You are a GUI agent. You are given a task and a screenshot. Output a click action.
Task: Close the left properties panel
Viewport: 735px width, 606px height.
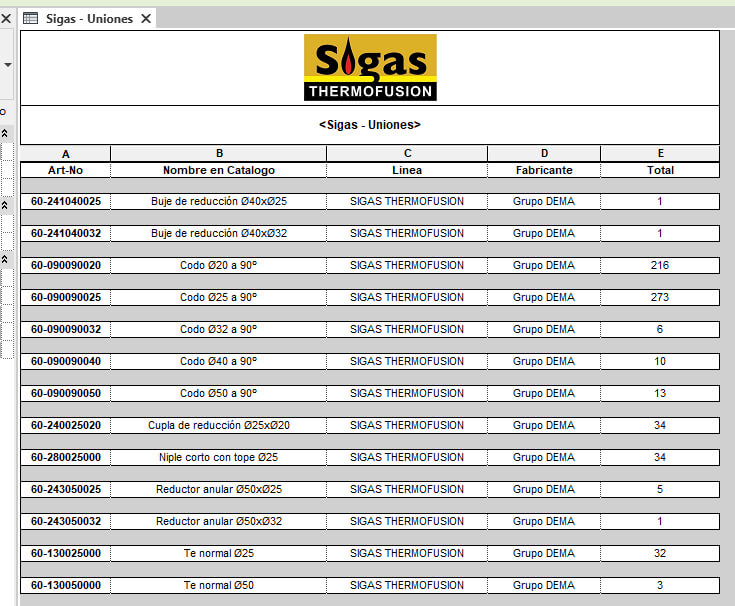pyautogui.click(x=5, y=18)
